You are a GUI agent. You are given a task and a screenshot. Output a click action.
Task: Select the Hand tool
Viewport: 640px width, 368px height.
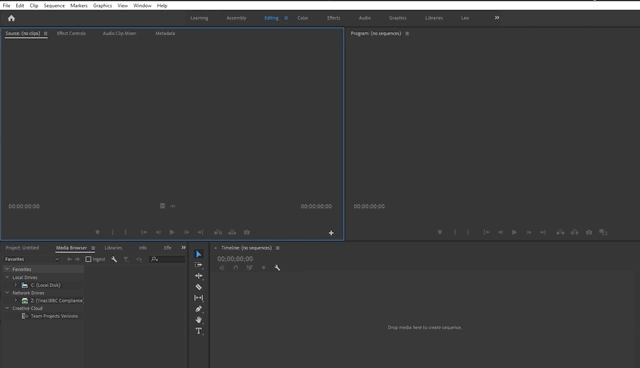[198, 320]
